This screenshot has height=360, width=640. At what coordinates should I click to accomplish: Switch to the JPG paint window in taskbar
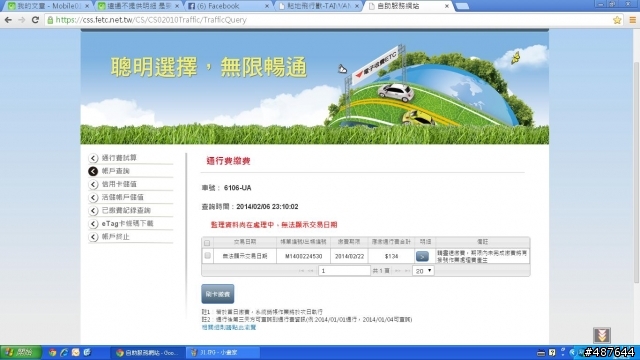click(x=223, y=353)
